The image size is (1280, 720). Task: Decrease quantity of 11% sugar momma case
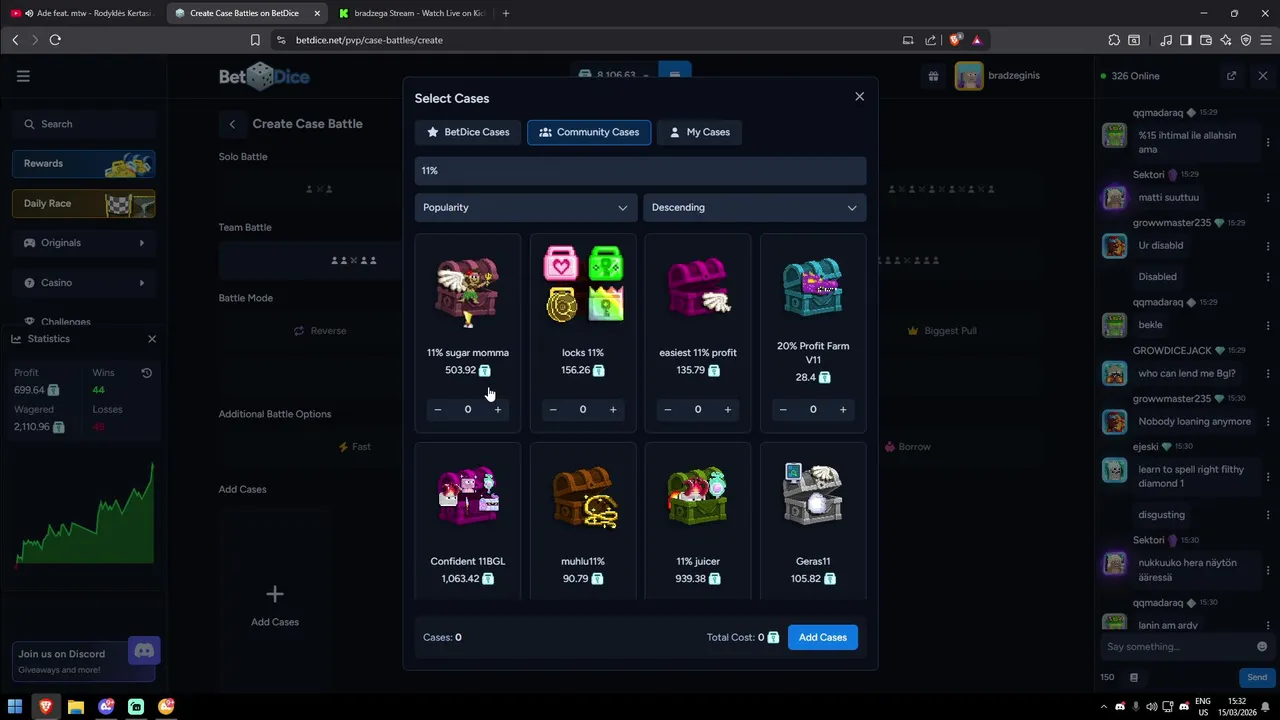(x=438, y=409)
